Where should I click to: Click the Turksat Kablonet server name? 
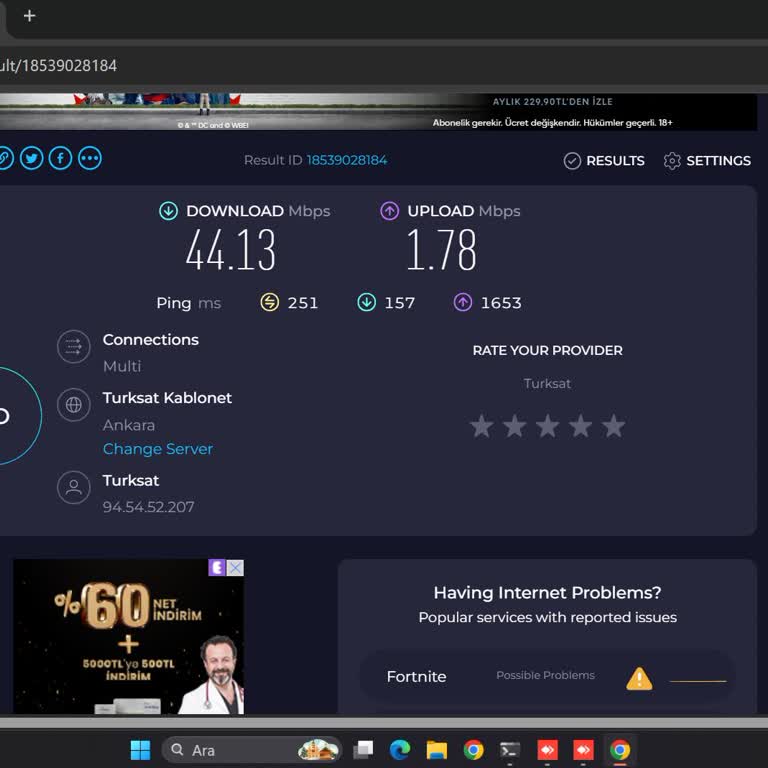coord(167,398)
